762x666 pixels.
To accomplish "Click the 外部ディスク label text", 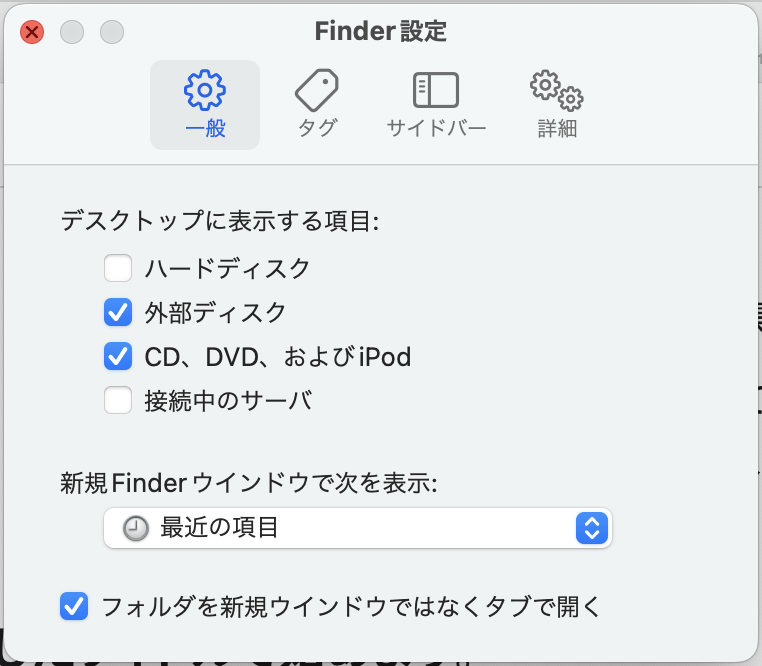I will pyautogui.click(x=215, y=312).
